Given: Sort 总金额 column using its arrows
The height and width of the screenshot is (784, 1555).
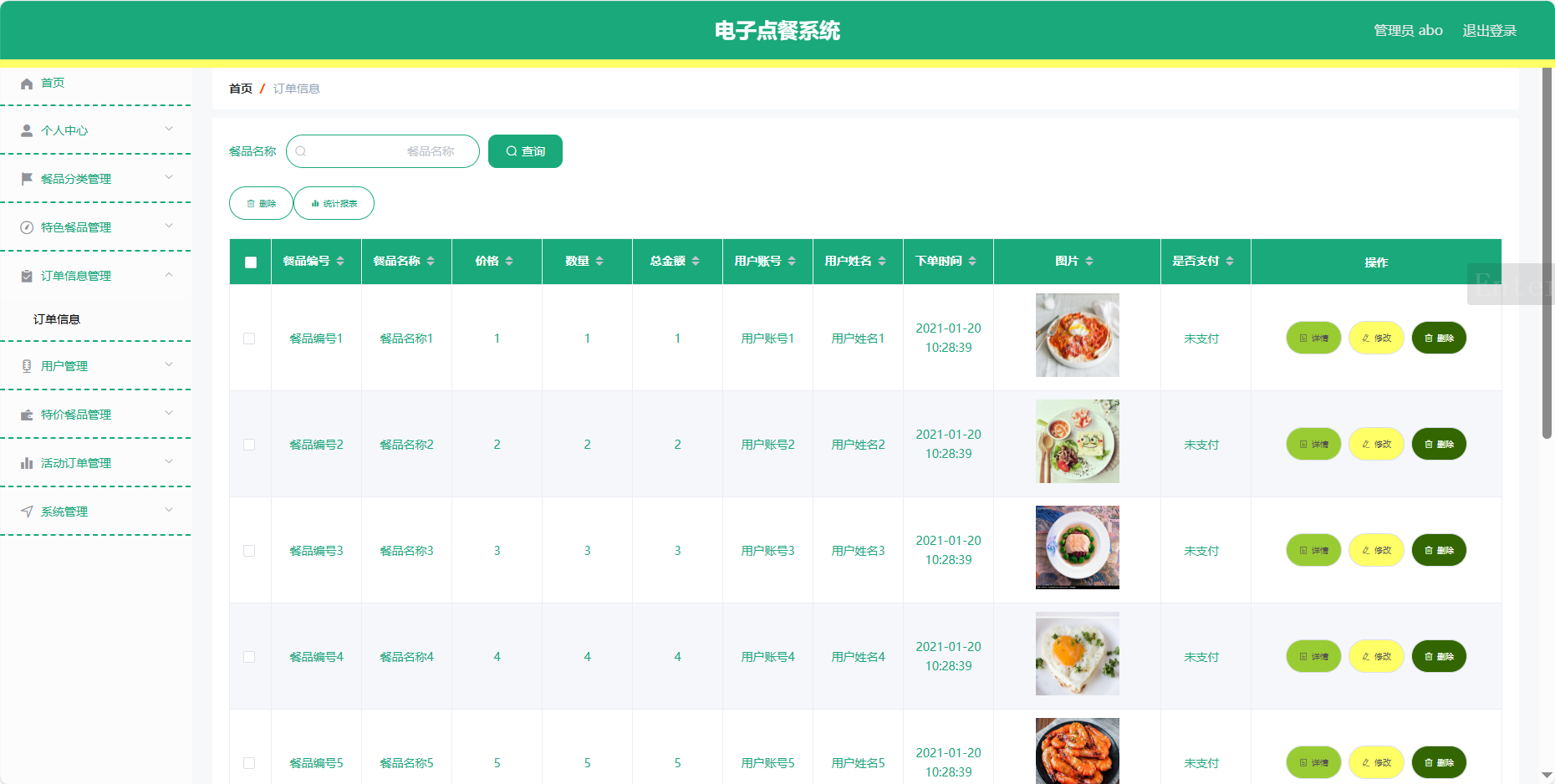Looking at the screenshot, I should (696, 262).
